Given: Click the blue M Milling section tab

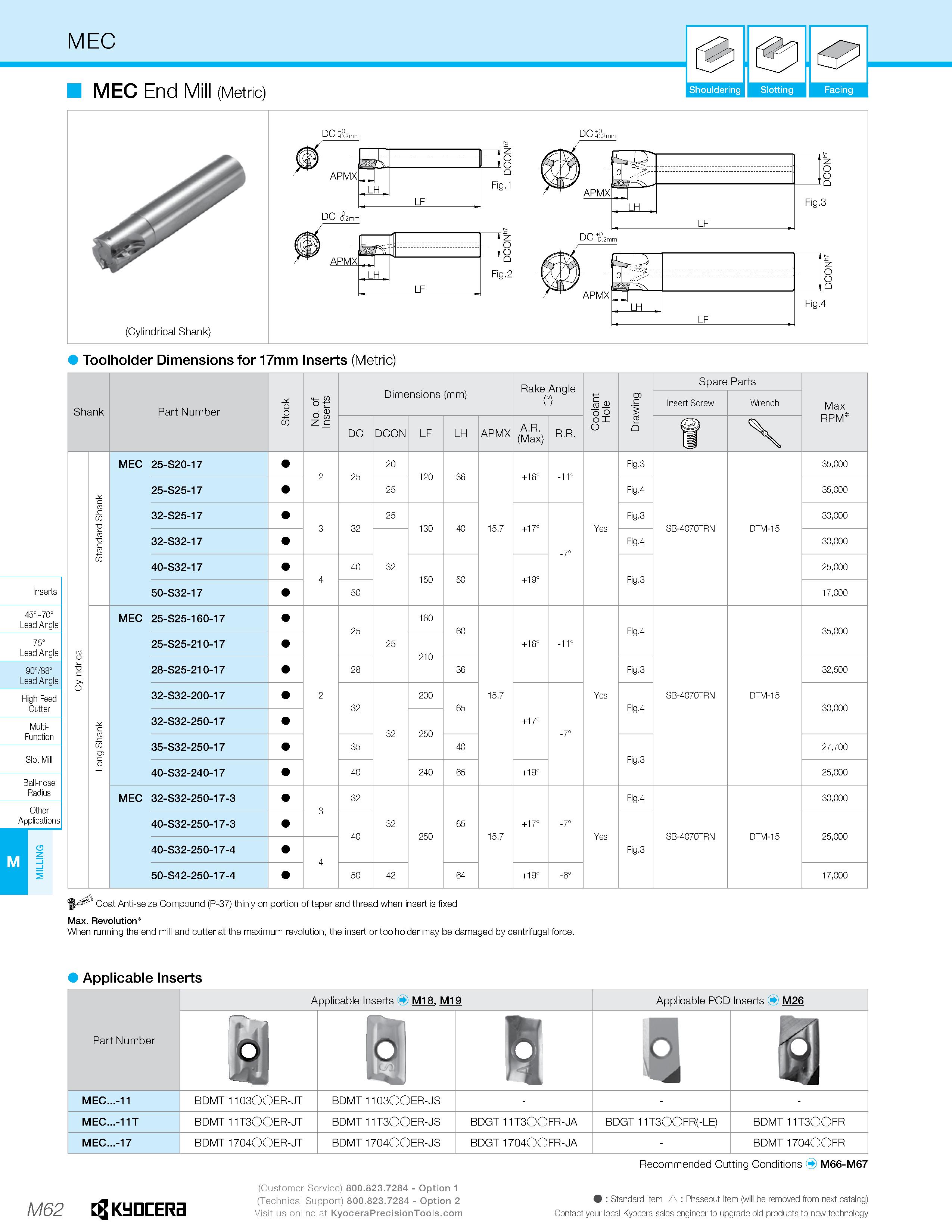Looking at the screenshot, I should [13, 862].
